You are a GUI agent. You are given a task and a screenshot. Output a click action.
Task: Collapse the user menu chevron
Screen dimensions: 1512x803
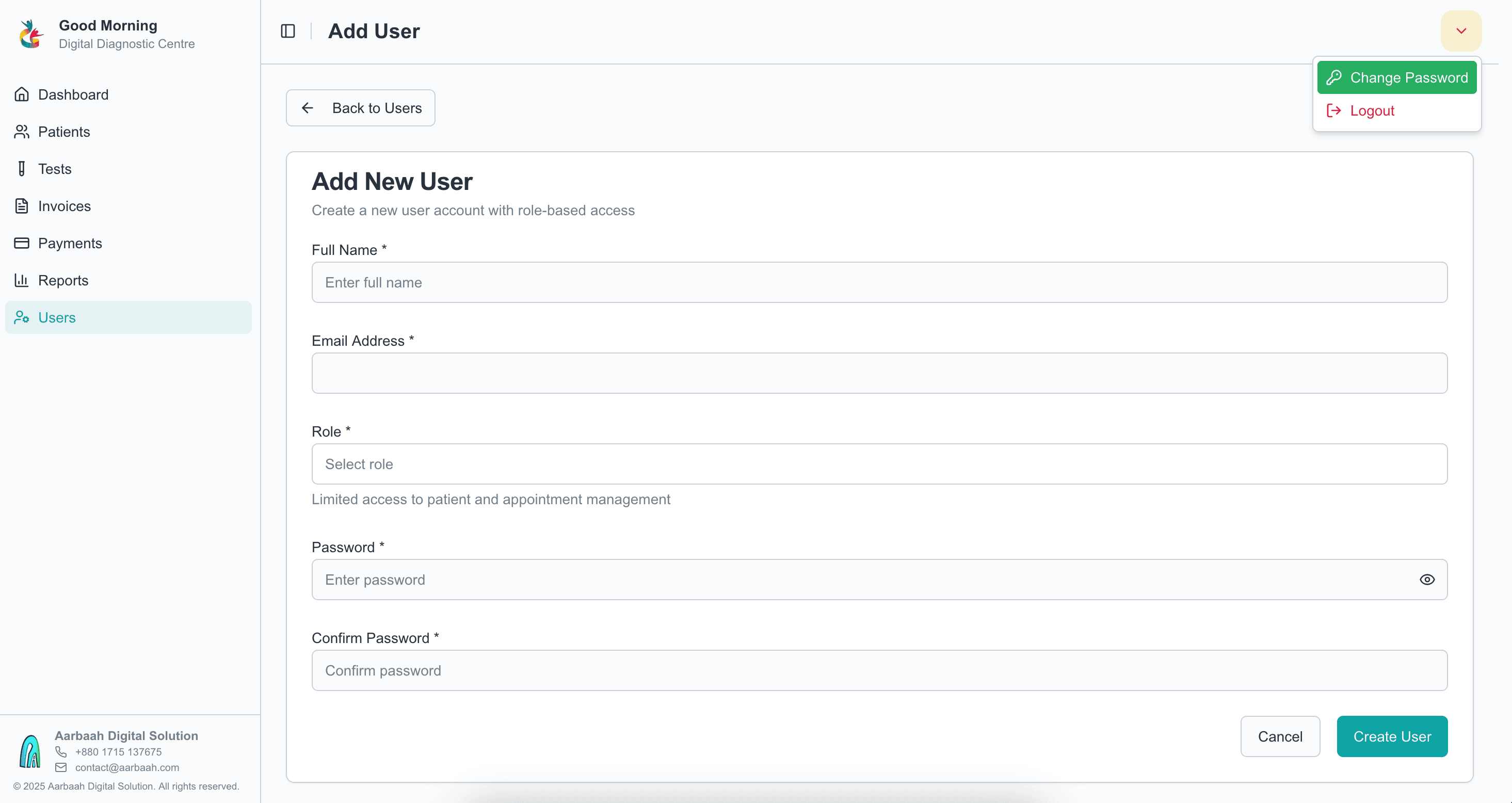pyautogui.click(x=1461, y=31)
